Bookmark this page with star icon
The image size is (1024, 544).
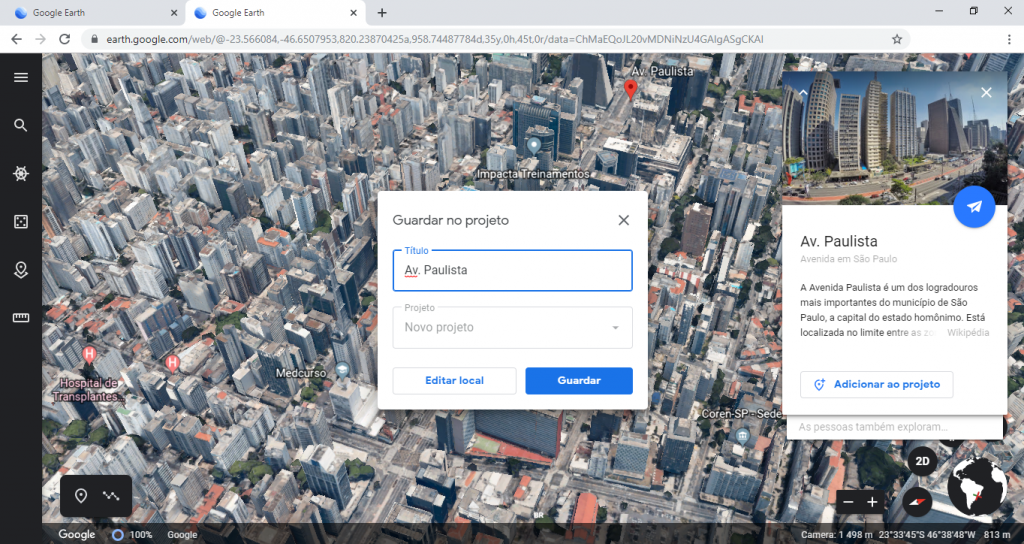897,39
